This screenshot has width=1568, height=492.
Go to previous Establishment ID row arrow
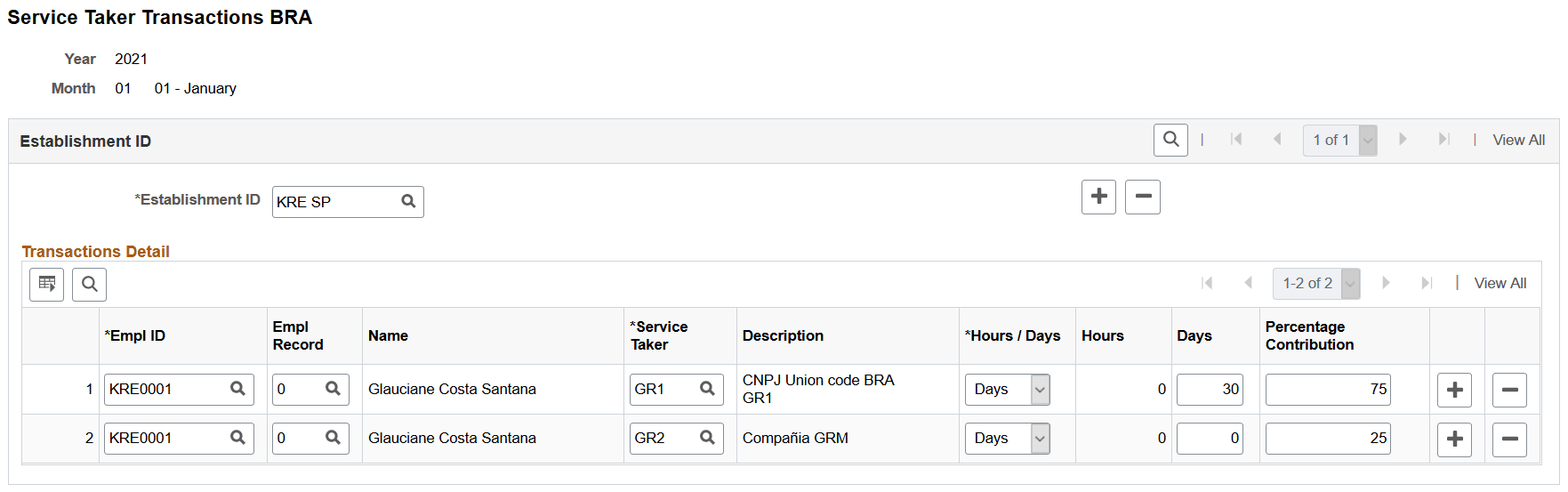[x=1277, y=140]
